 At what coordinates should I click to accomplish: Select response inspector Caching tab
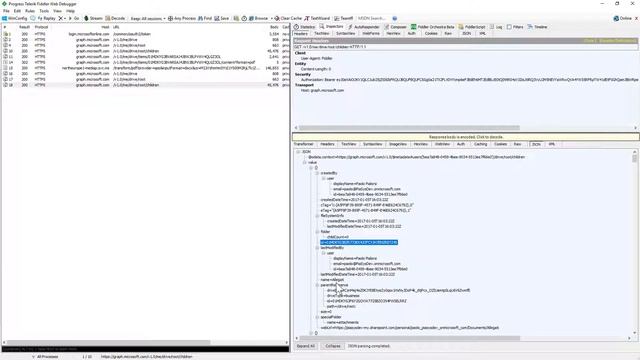[480, 144]
